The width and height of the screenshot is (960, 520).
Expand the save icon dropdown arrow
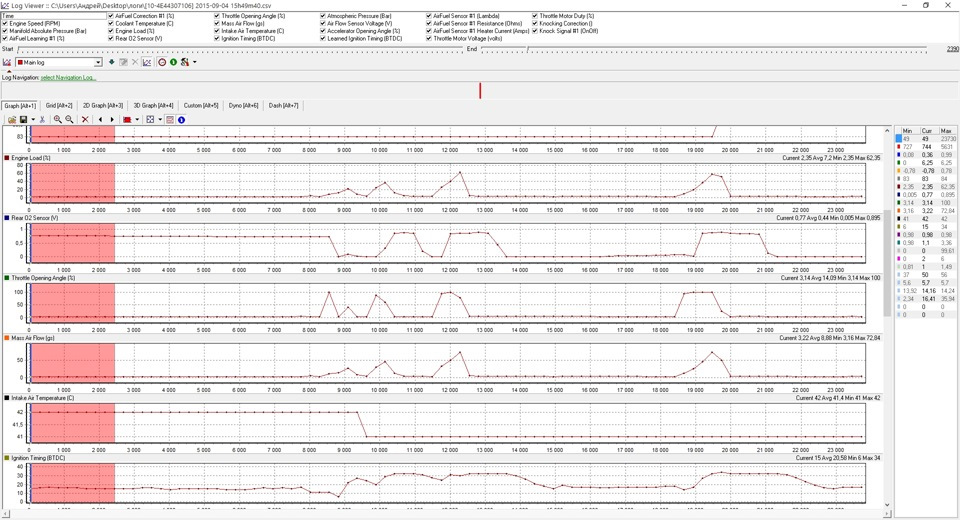(x=34, y=120)
